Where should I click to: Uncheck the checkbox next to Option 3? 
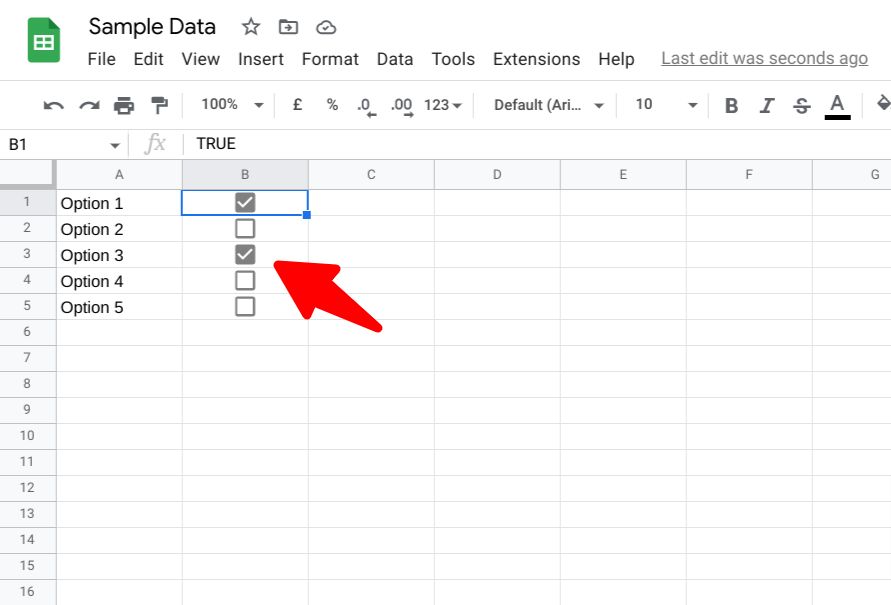245,253
